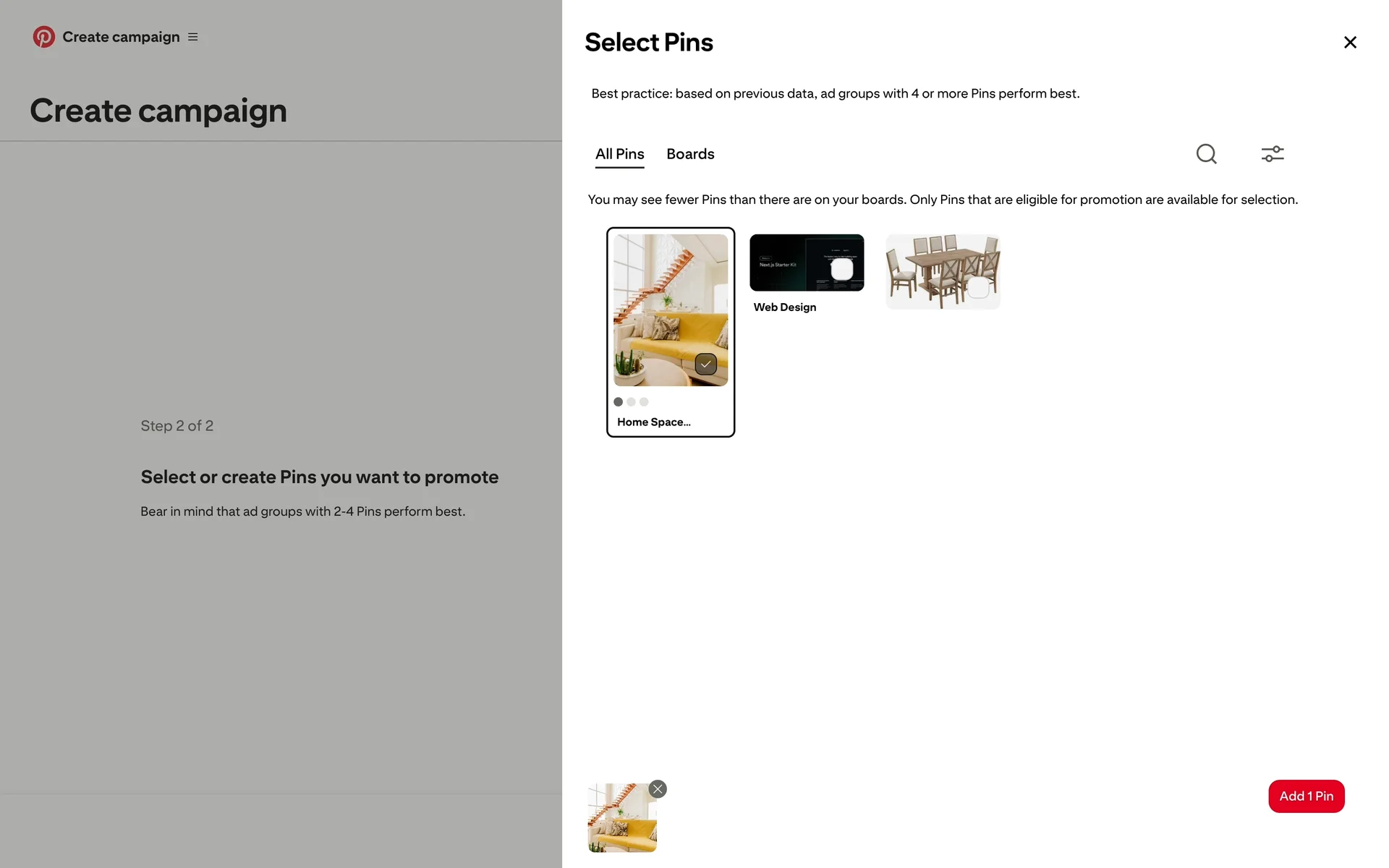Go to the second carousel dot

631,402
